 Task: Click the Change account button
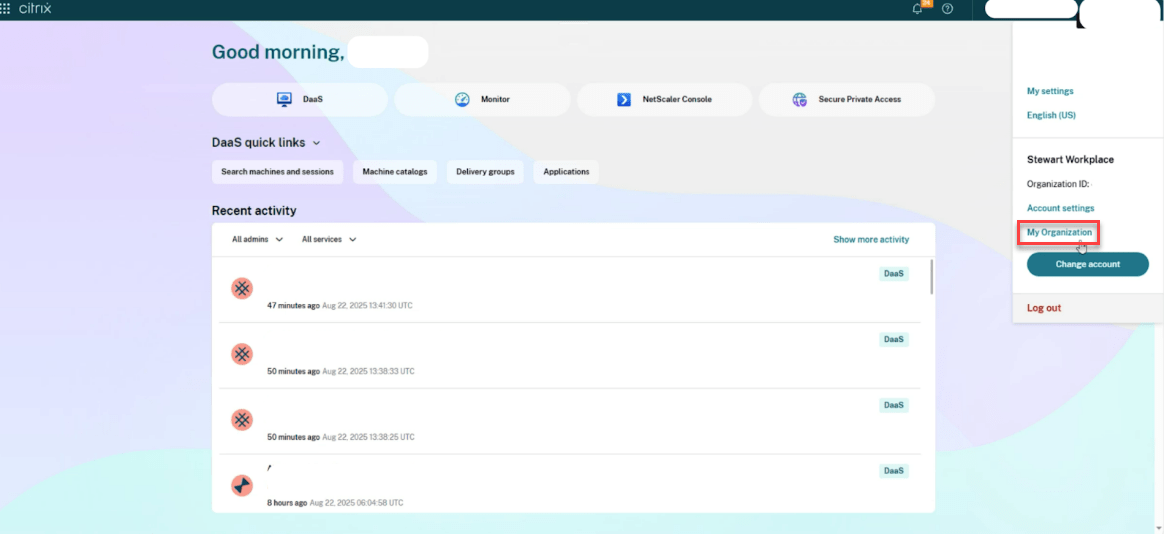point(1088,264)
